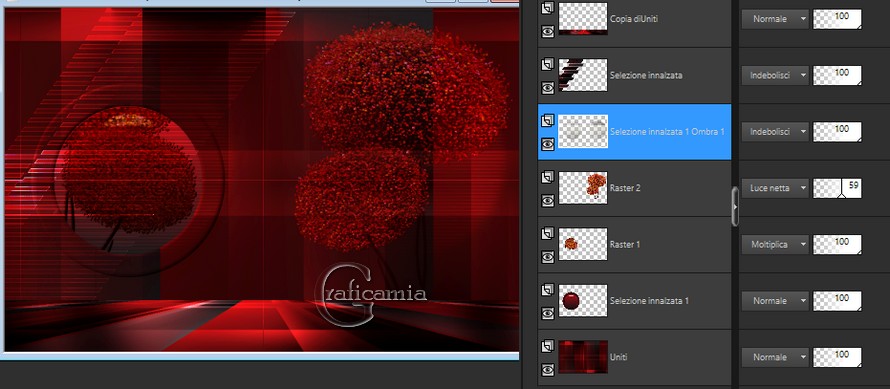Hide Selezione innalzata 1 Ombra 1 layer
This screenshot has height=389, width=890.
click(x=547, y=144)
